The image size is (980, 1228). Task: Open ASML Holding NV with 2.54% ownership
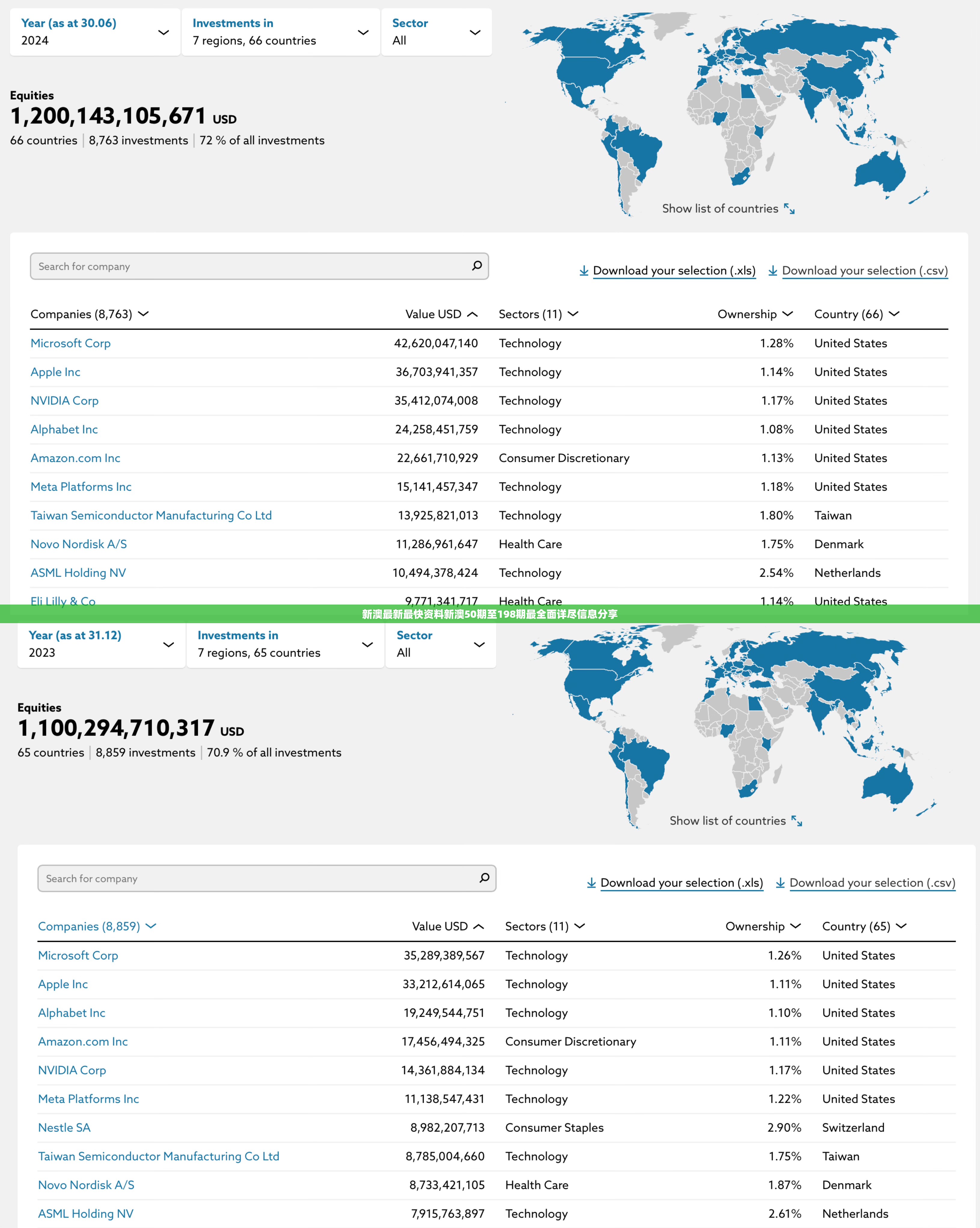click(x=78, y=573)
